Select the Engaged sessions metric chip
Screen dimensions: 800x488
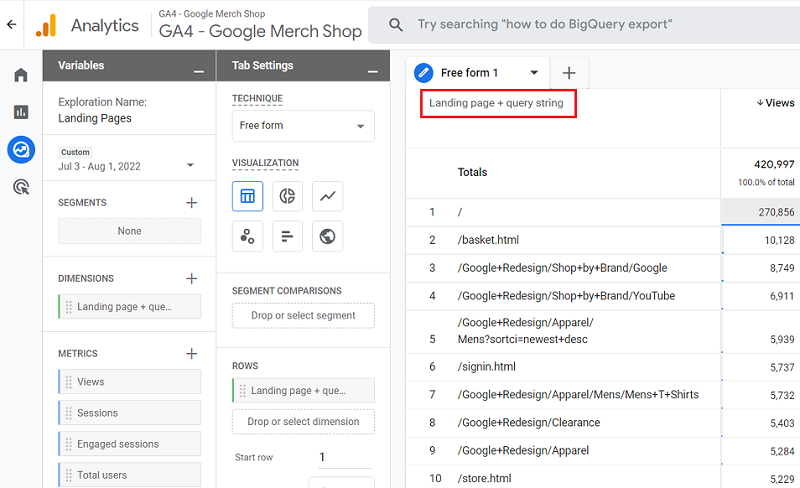(x=130, y=444)
